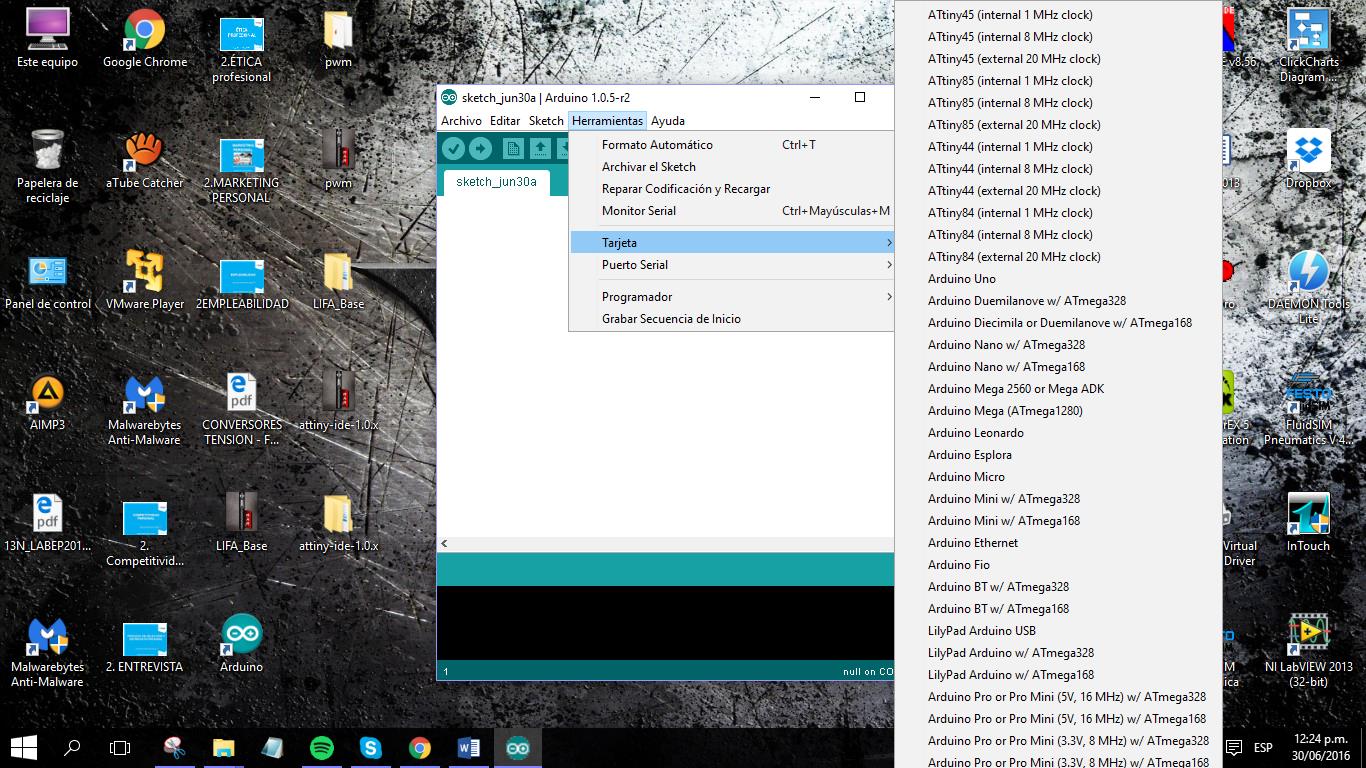1366x768 pixels.
Task: Open the Action Center notifications icon
Action: coord(1234,747)
